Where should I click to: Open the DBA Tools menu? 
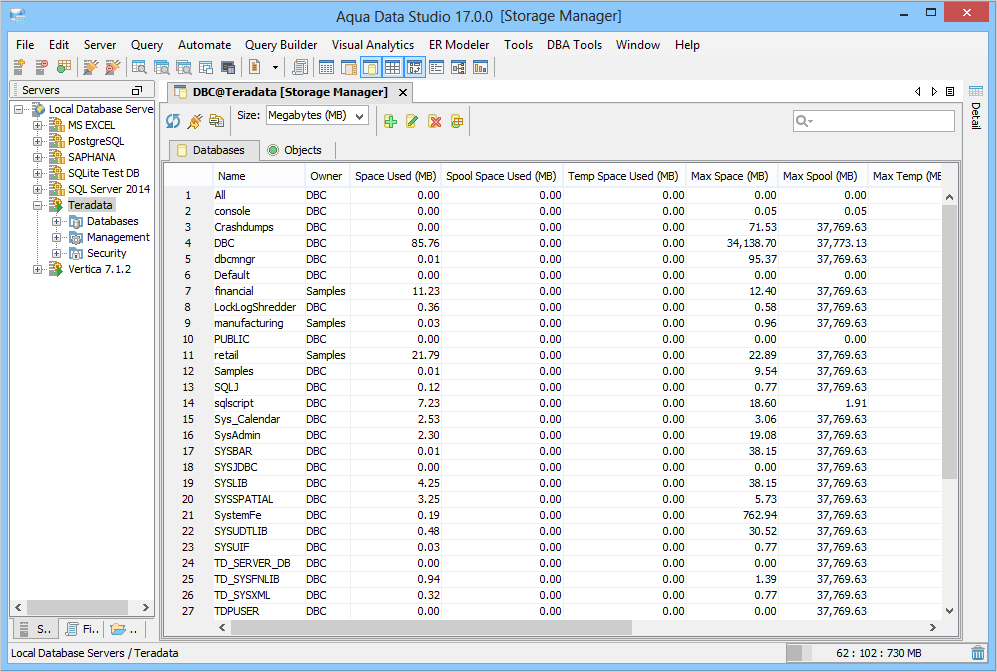pos(574,44)
